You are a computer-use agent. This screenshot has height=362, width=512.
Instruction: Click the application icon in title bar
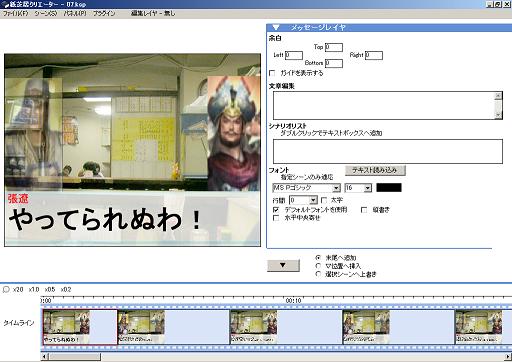pos(5,4)
